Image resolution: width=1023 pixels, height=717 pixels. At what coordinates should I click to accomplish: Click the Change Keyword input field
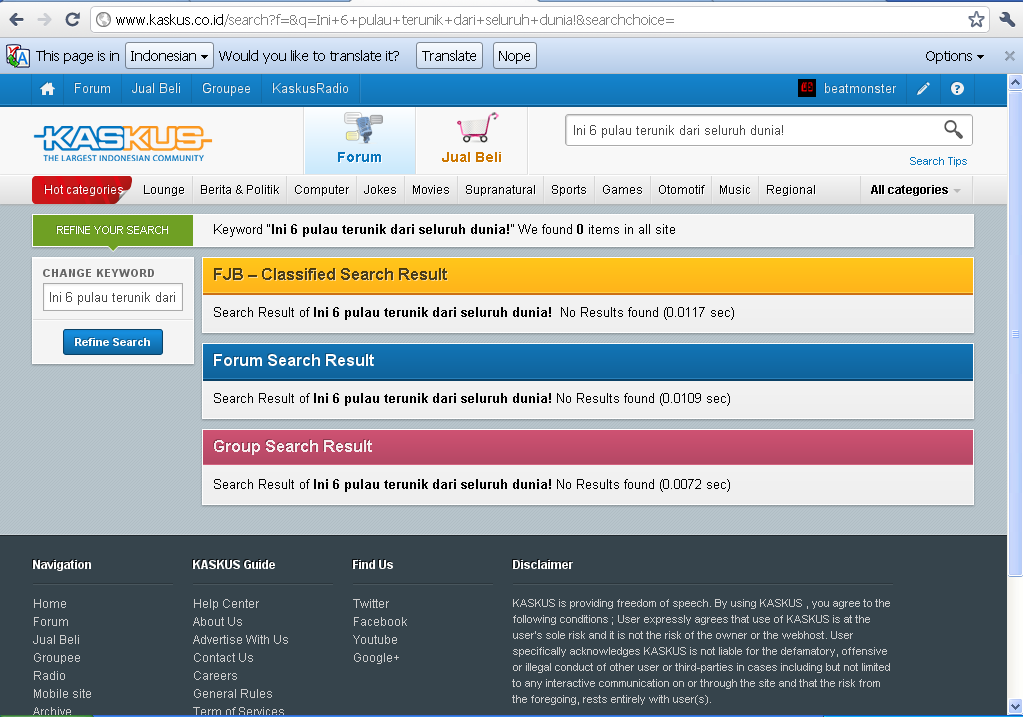click(x=113, y=297)
